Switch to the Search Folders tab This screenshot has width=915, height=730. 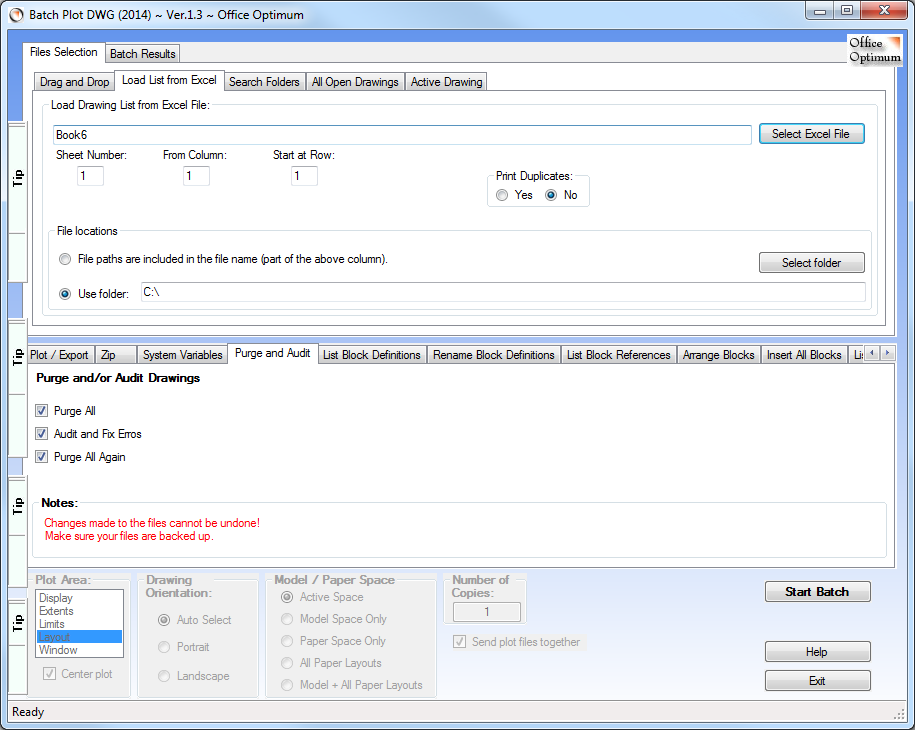pos(264,82)
